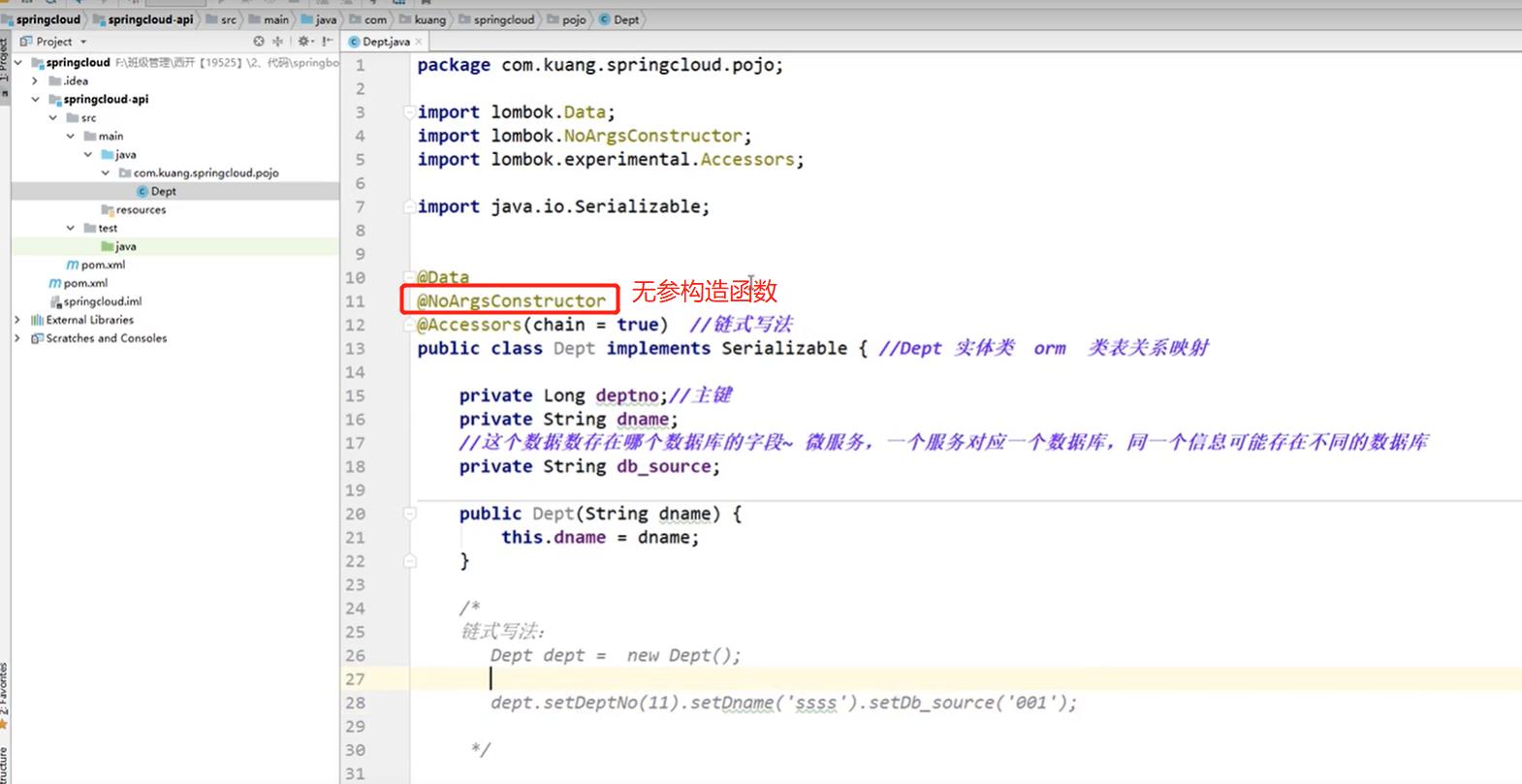Screen dimensions: 1522x784
Task: Click the deptno field name
Action: 627,395
